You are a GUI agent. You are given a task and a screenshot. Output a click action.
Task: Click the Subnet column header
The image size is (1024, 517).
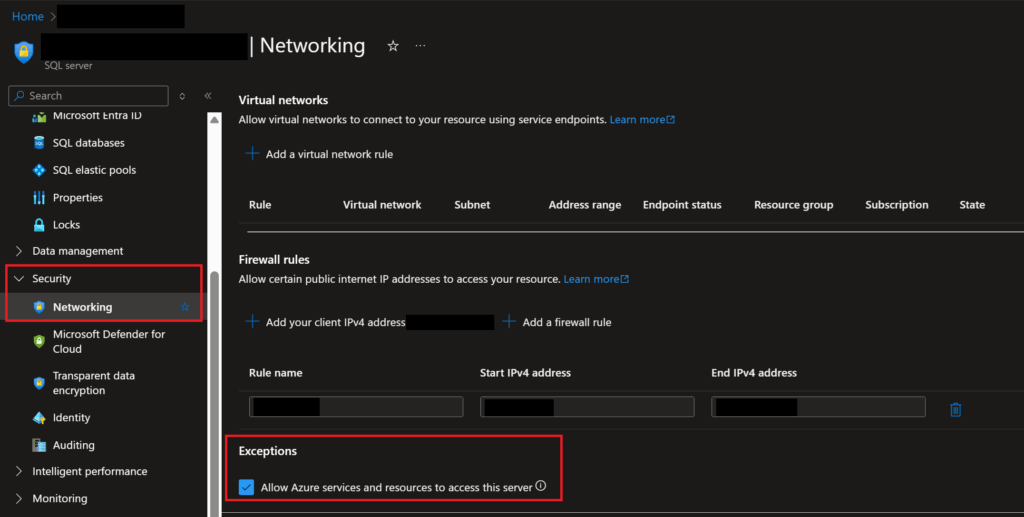(x=472, y=205)
